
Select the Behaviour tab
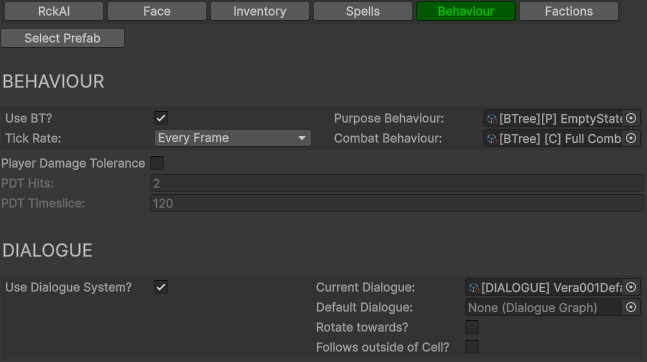coord(466,11)
